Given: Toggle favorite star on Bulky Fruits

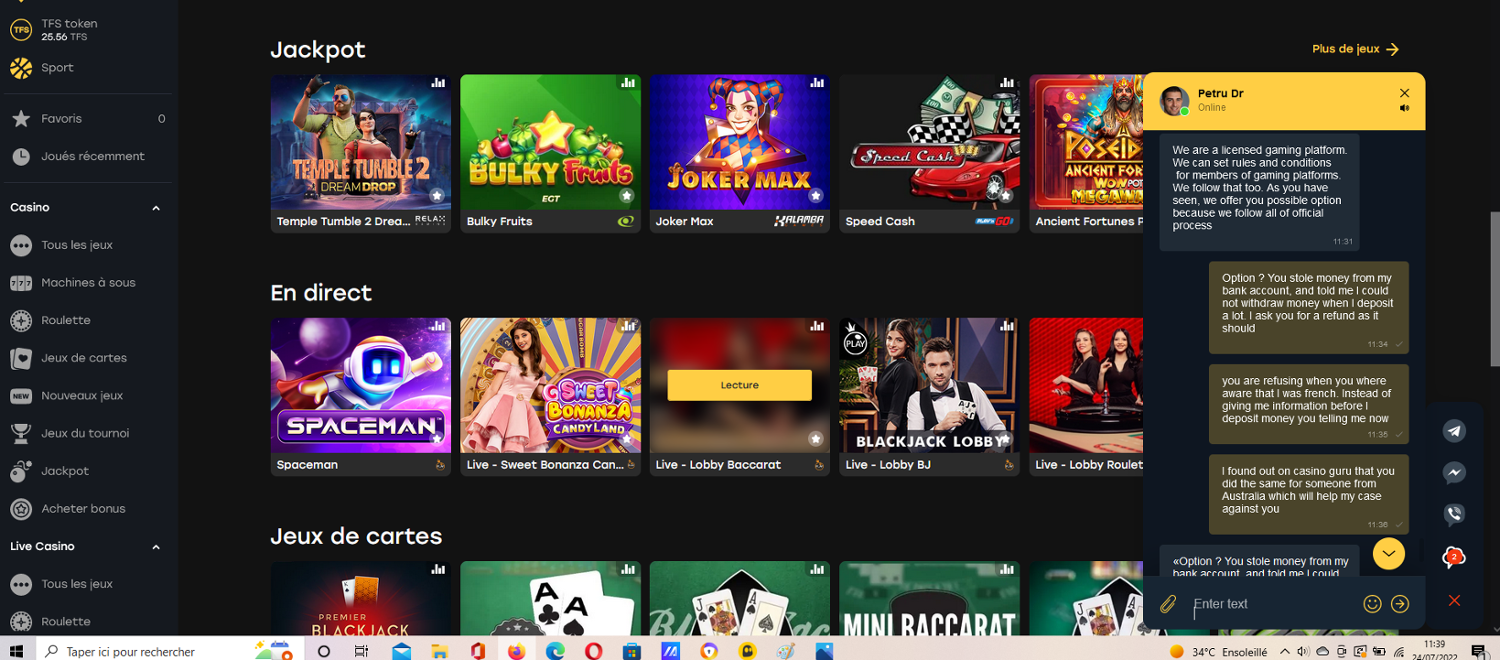Looking at the screenshot, I should click(x=626, y=196).
